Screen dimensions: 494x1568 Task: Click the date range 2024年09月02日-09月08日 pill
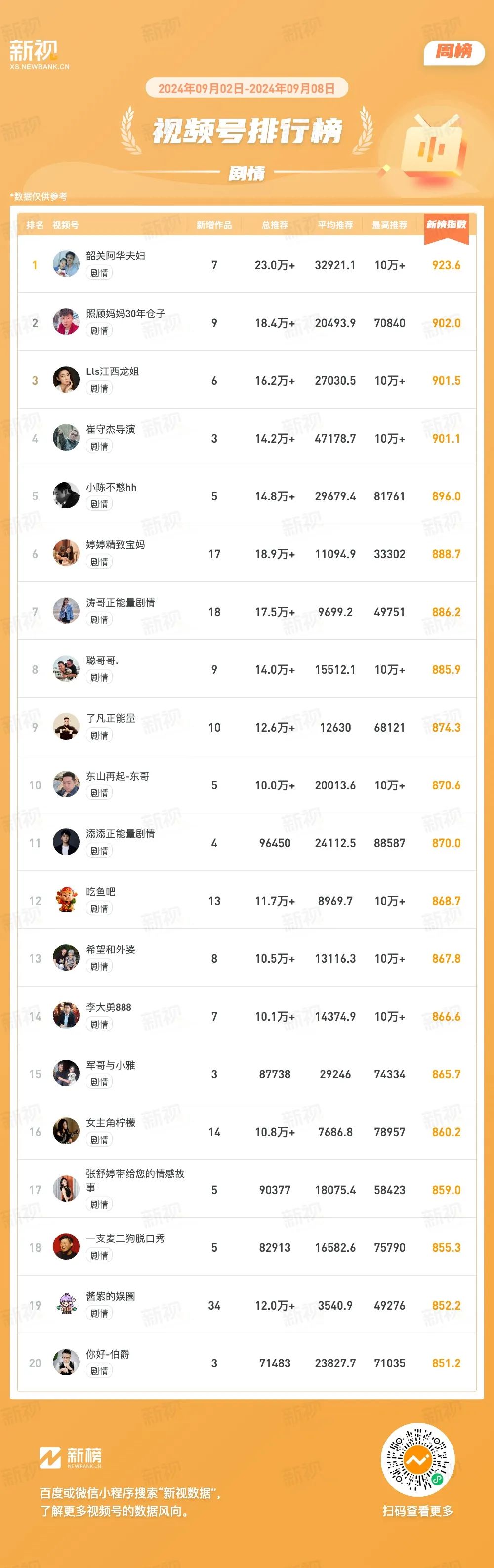[247, 88]
